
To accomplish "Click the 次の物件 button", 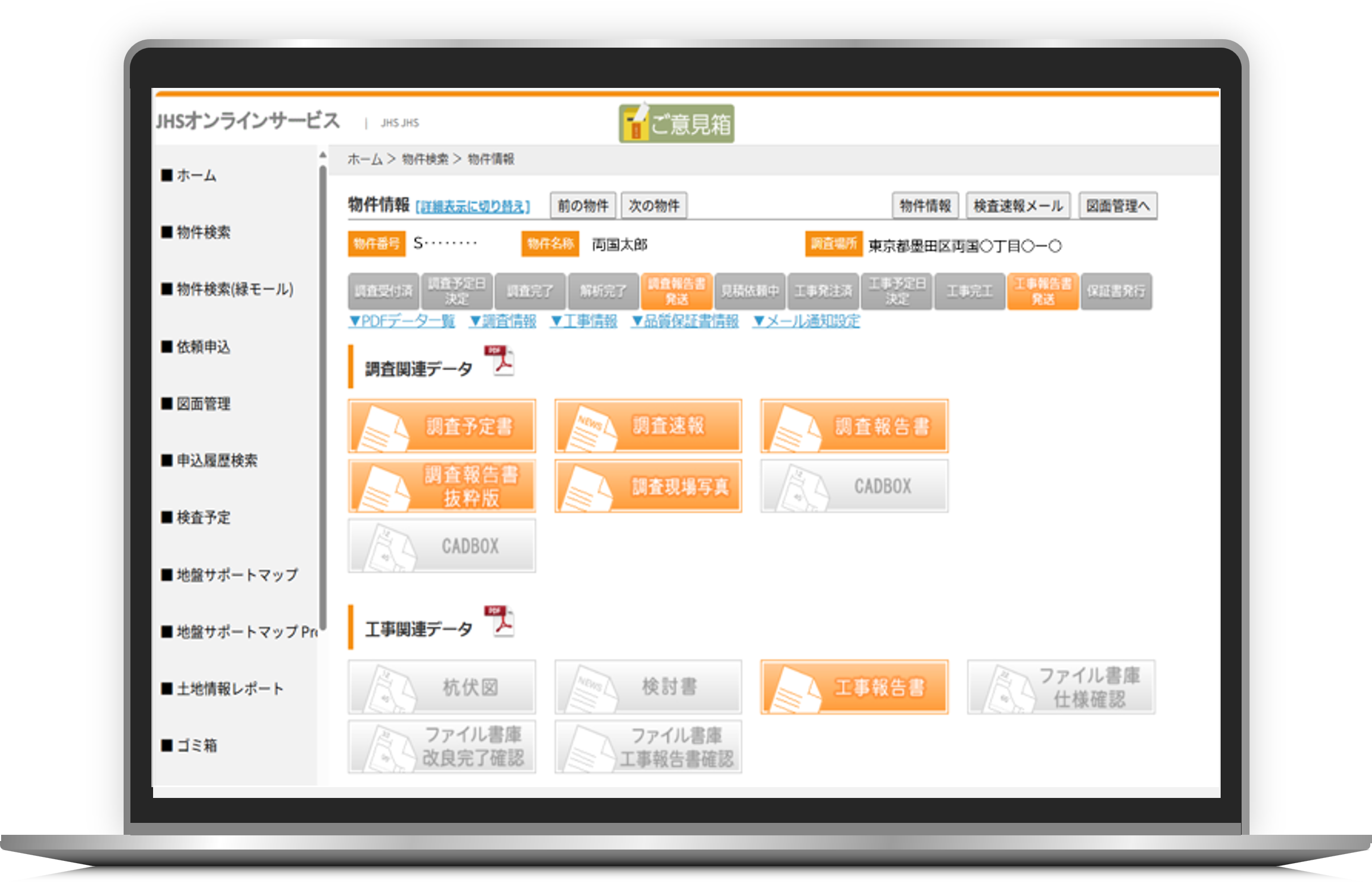I will (x=654, y=205).
